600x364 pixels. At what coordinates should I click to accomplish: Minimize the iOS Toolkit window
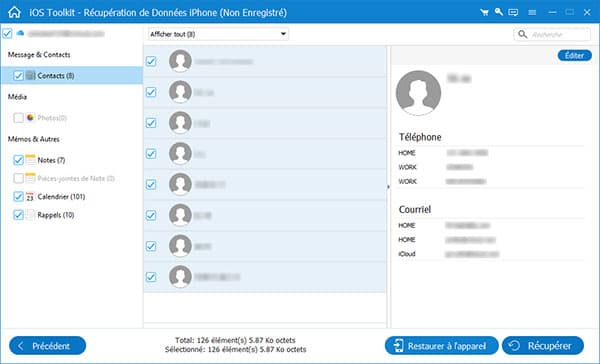click(552, 12)
